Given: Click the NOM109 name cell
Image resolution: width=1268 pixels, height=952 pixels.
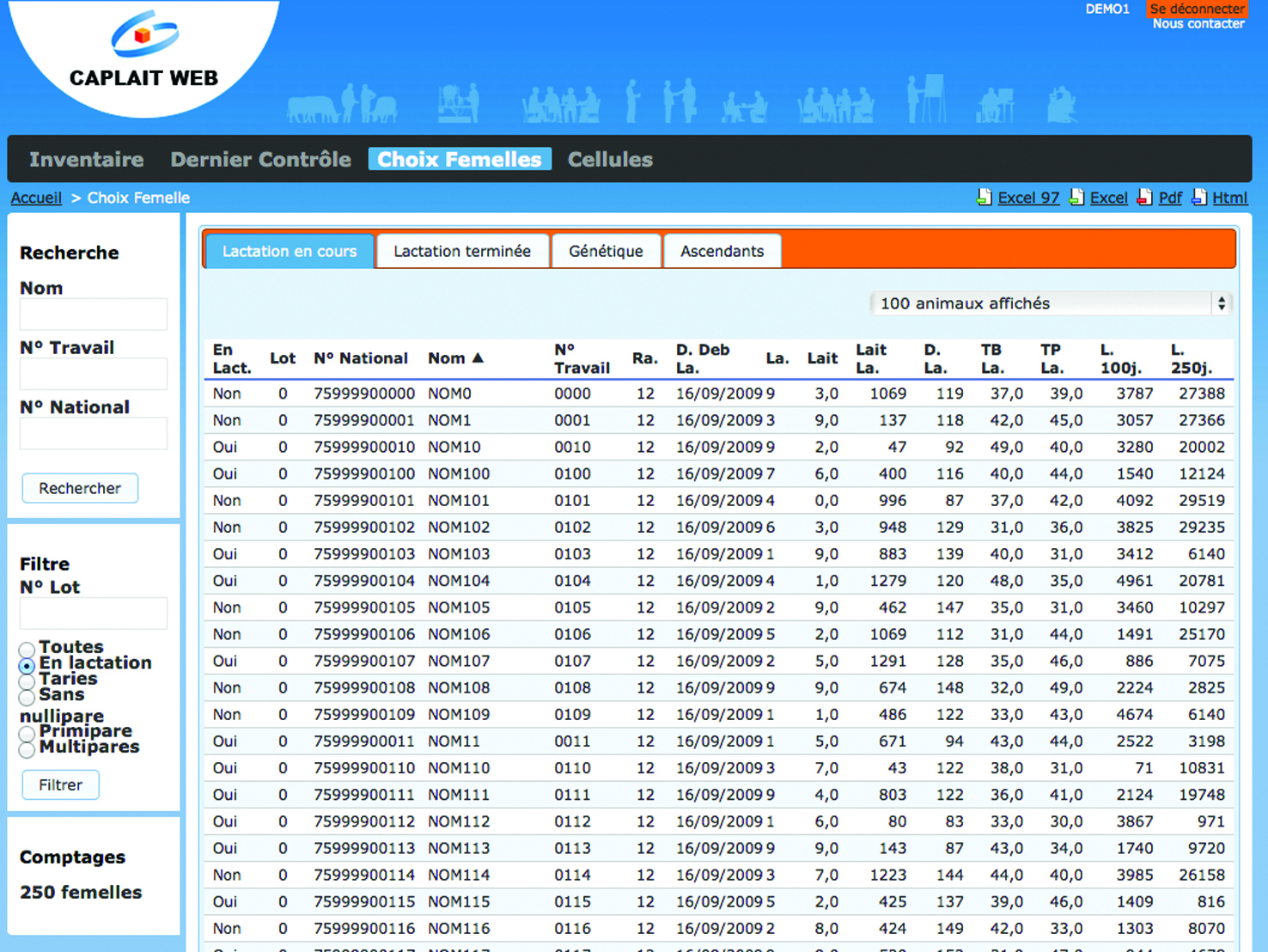Looking at the screenshot, I should 459,714.
